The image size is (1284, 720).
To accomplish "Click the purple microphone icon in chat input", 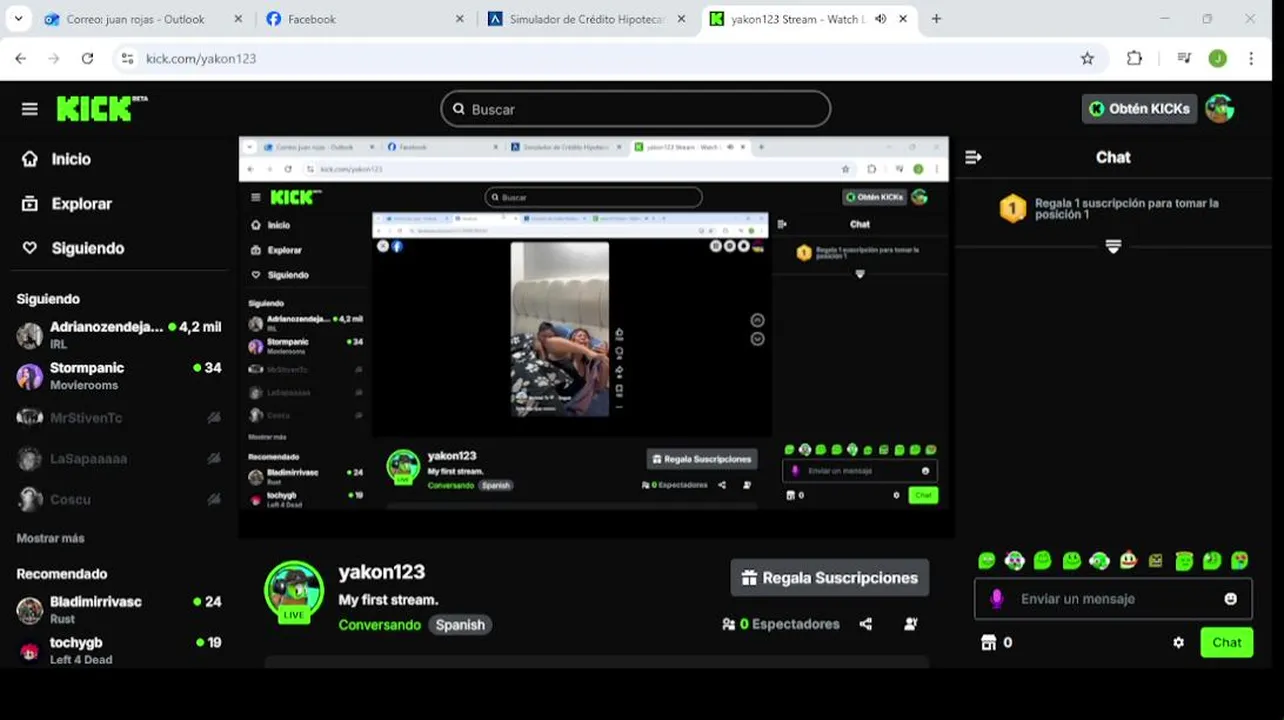I will [996, 599].
